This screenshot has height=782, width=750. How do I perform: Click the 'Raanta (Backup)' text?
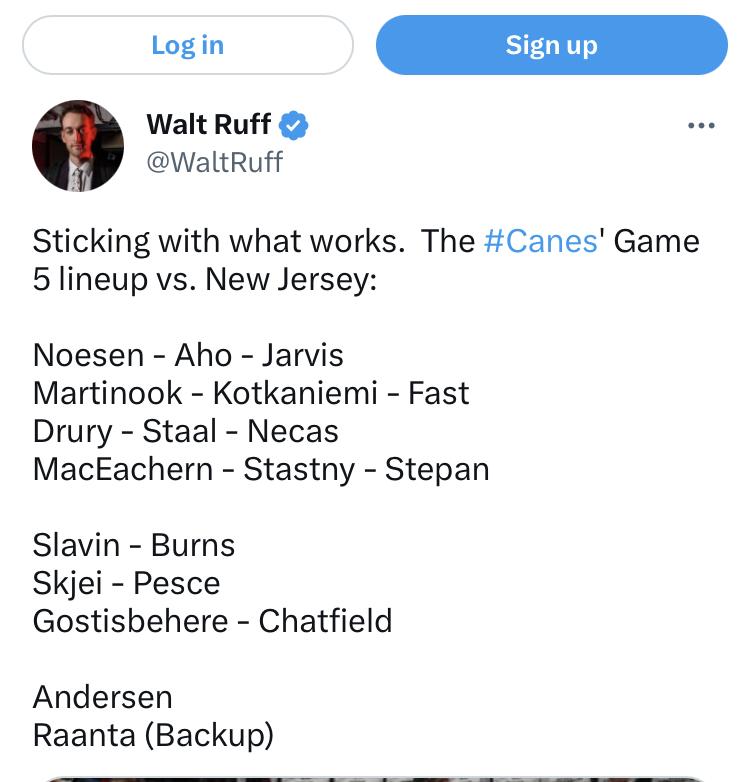(x=153, y=735)
